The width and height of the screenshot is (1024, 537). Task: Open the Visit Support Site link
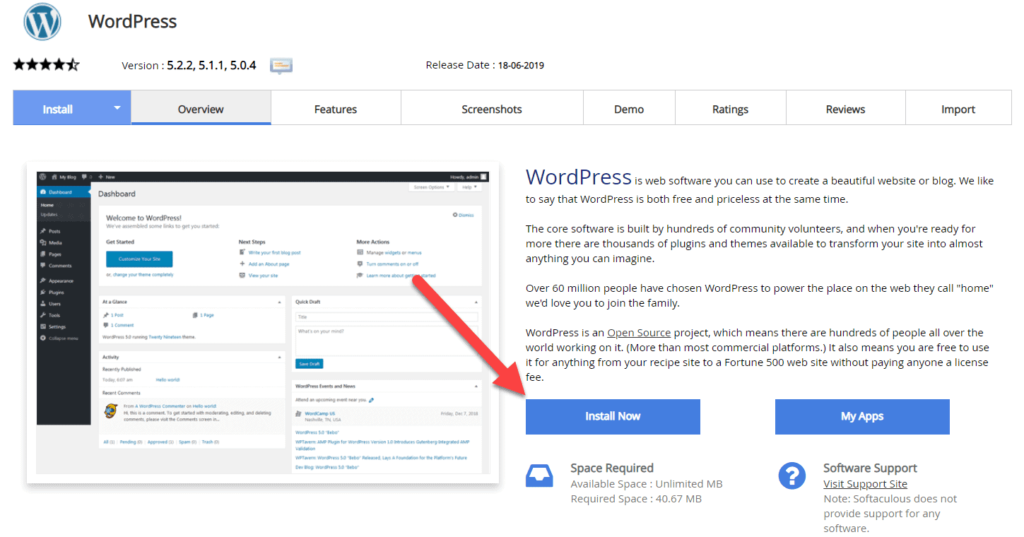click(x=865, y=484)
